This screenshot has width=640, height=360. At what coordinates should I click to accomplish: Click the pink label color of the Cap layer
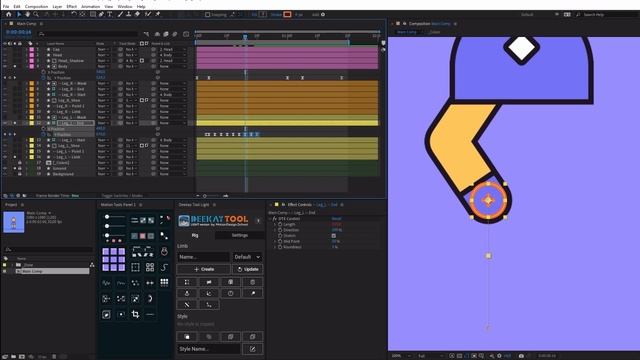[x=32, y=49]
